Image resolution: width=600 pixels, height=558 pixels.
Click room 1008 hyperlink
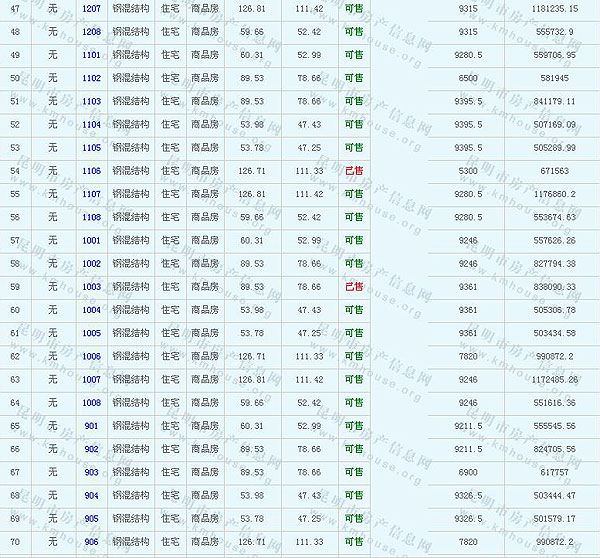[91, 402]
